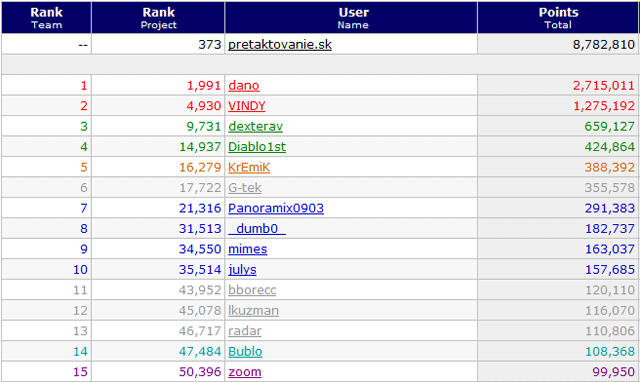Image resolution: width=640 pixels, height=382 pixels.
Task: Select _dumb0_'s points 182,737
Action: pyautogui.click(x=610, y=229)
